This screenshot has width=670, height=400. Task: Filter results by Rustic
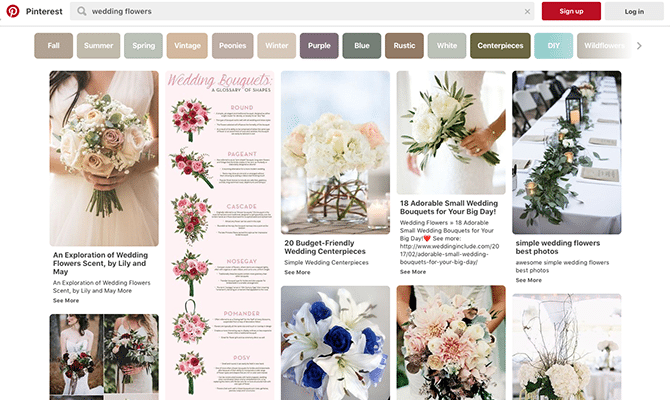coord(404,46)
